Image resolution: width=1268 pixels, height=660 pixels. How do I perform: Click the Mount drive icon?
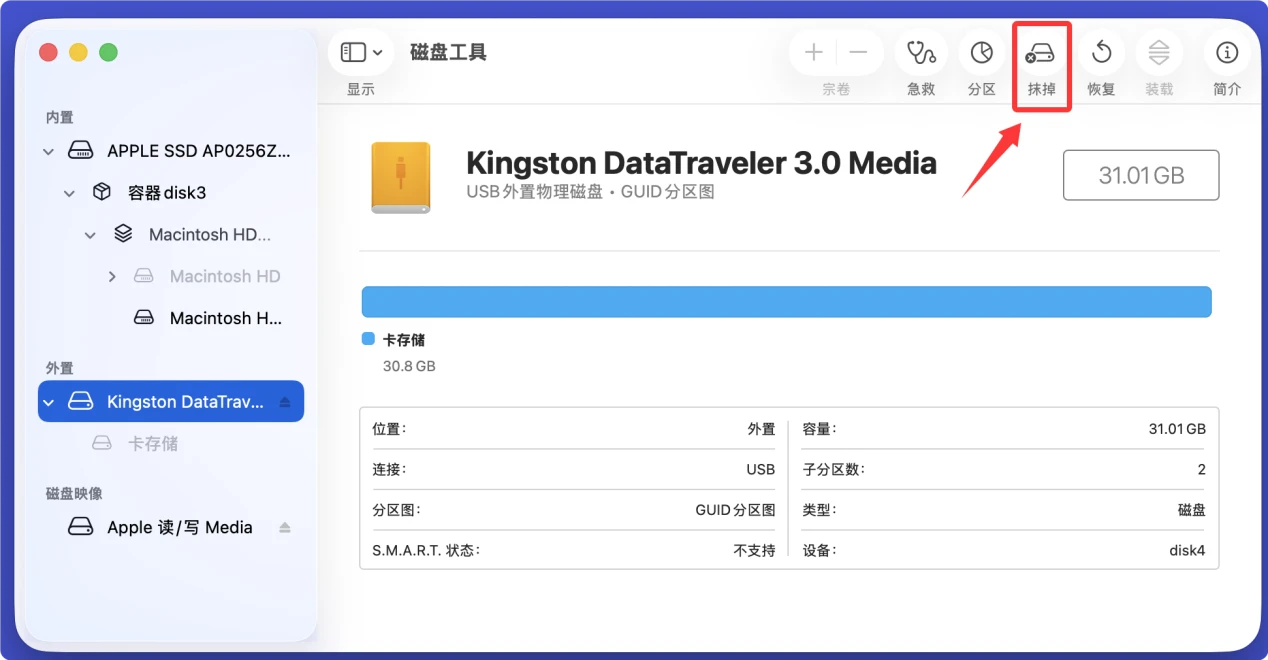click(1159, 52)
